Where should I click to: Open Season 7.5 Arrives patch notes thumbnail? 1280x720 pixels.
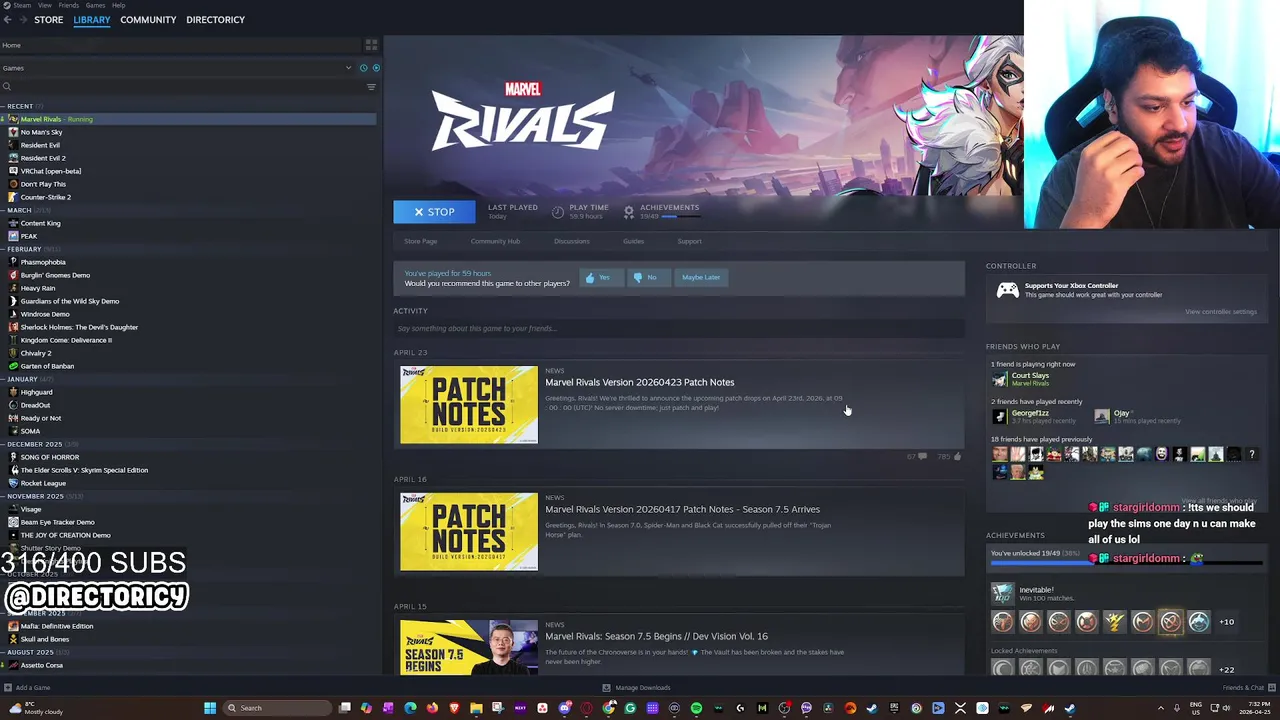pos(469,532)
